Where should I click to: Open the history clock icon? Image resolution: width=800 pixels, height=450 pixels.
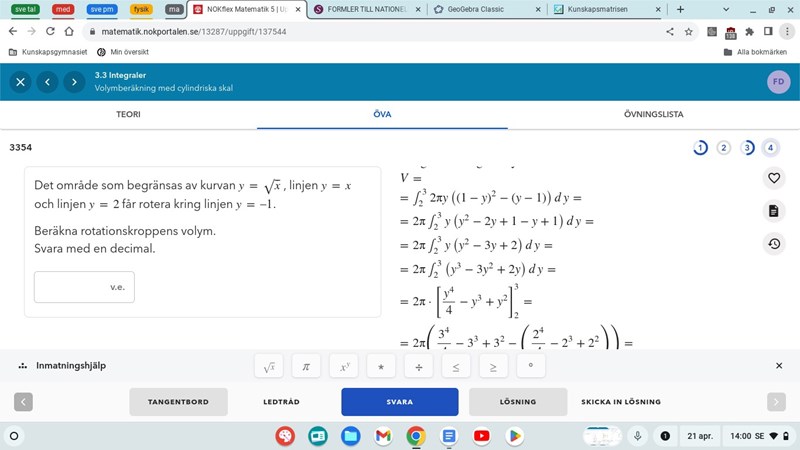tap(774, 244)
